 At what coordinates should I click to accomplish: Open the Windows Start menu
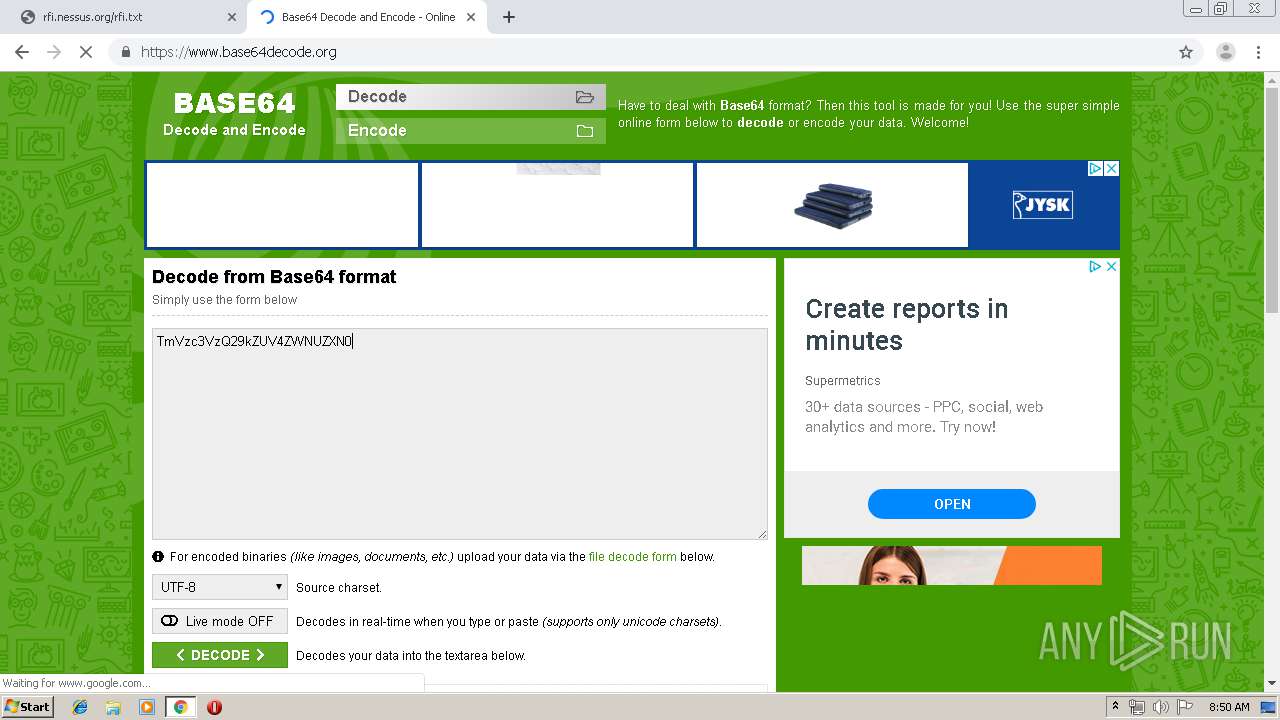pyautogui.click(x=28, y=707)
